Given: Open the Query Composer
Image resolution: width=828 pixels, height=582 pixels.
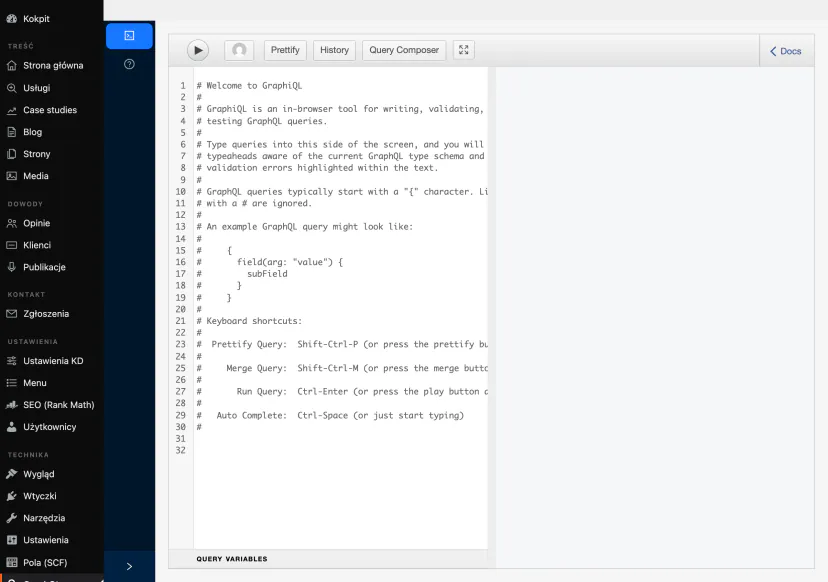Looking at the screenshot, I should tap(404, 50).
